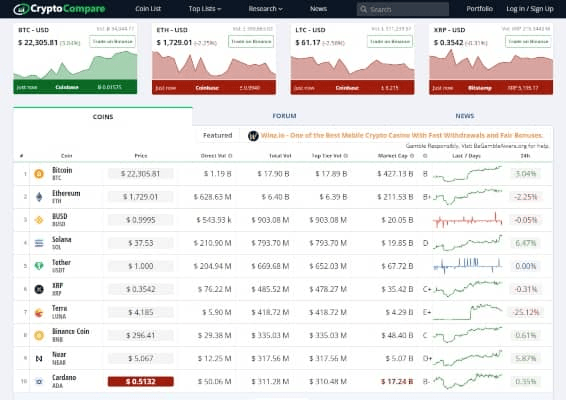Click the Search input field
This screenshot has height=400, width=566.
click(403, 9)
